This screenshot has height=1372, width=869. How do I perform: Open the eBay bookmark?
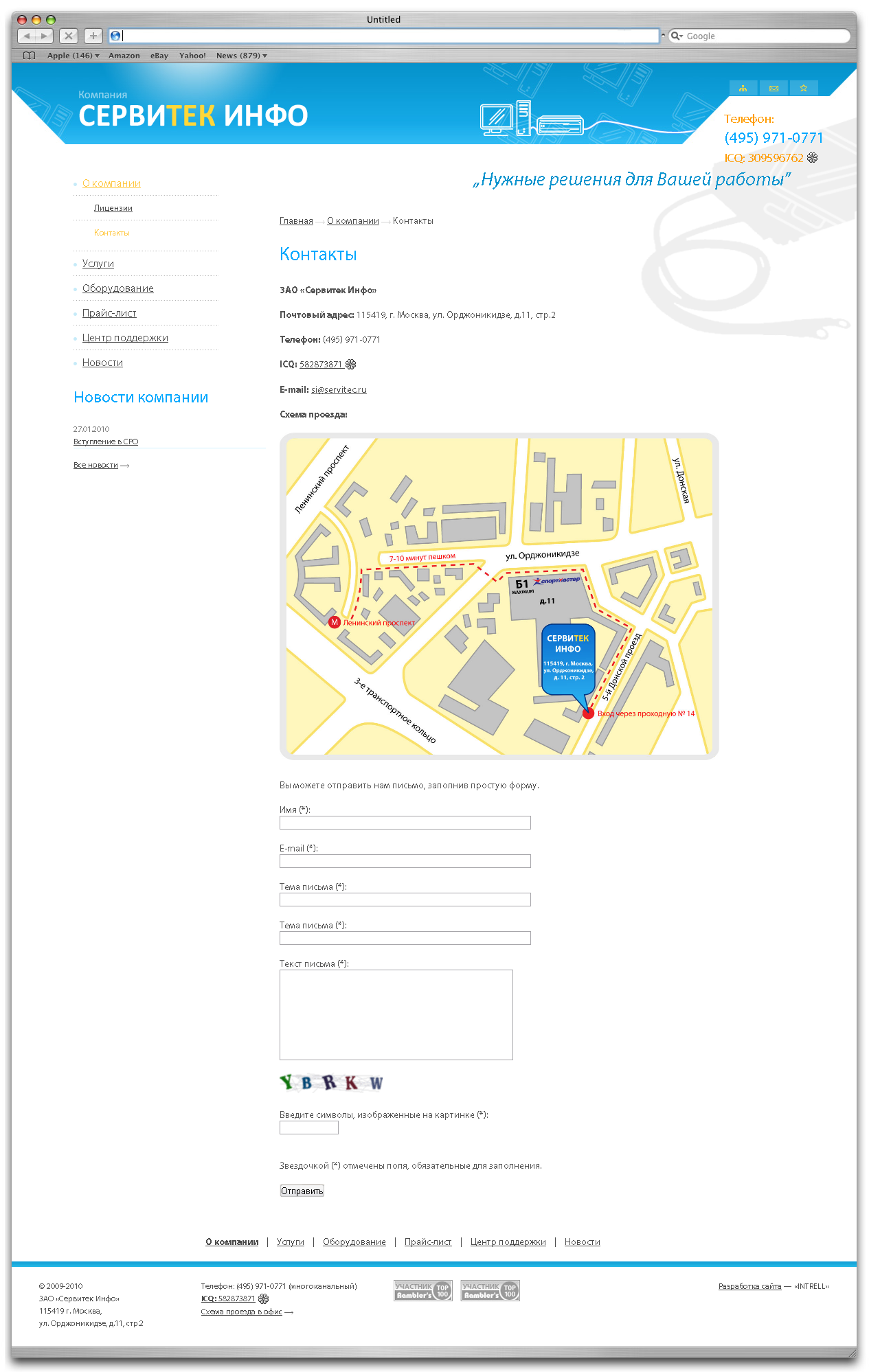pos(159,56)
